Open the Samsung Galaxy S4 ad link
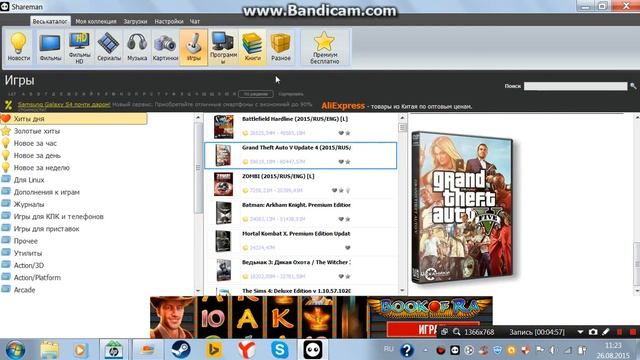This screenshot has width=640, height=360. point(64,104)
